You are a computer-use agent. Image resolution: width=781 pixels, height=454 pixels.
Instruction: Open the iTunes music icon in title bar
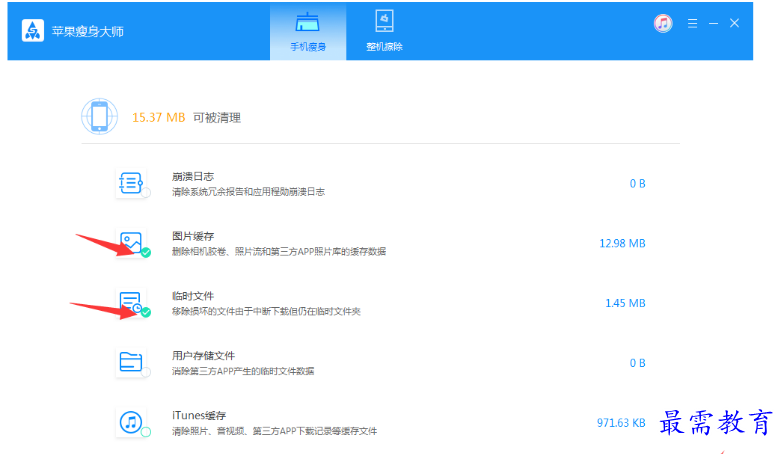(x=663, y=23)
